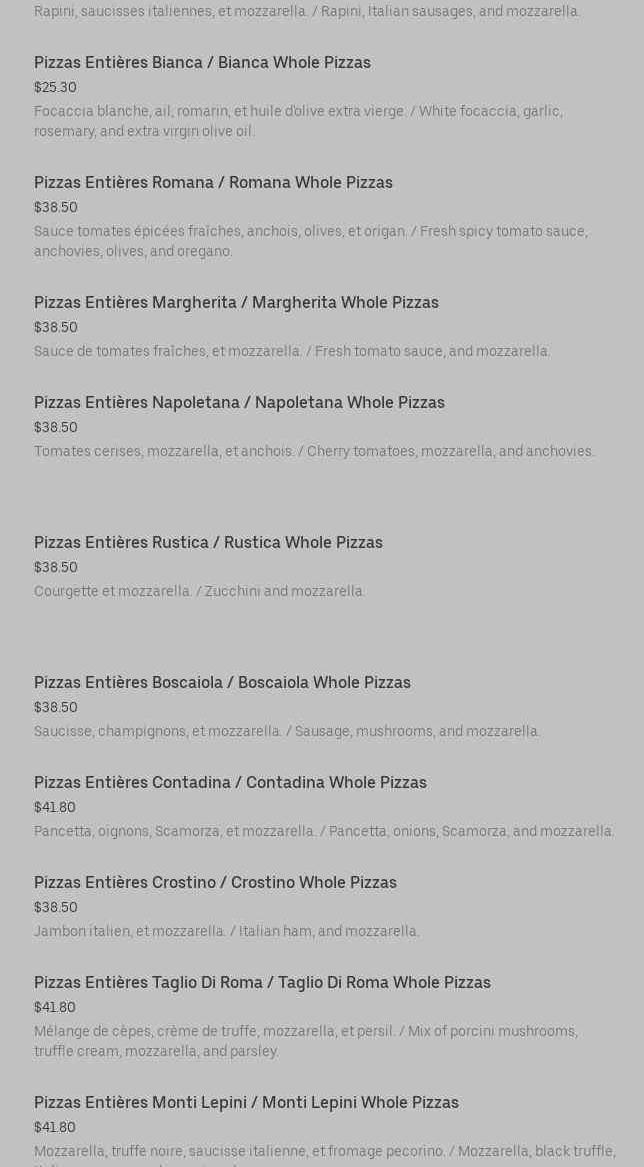
Task: Click Crostino Italian ham description
Action: [226, 931]
